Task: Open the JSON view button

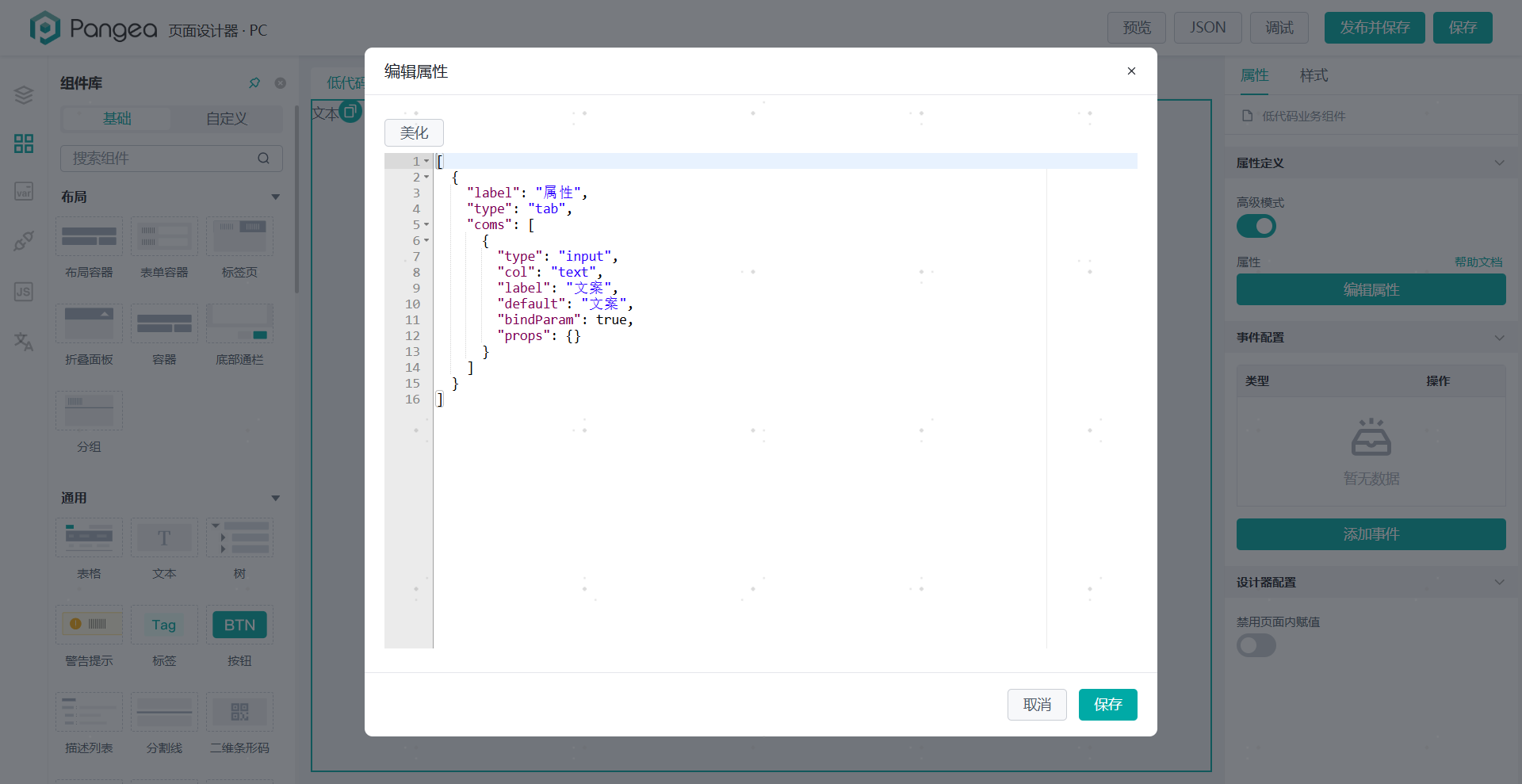Action: (1208, 28)
